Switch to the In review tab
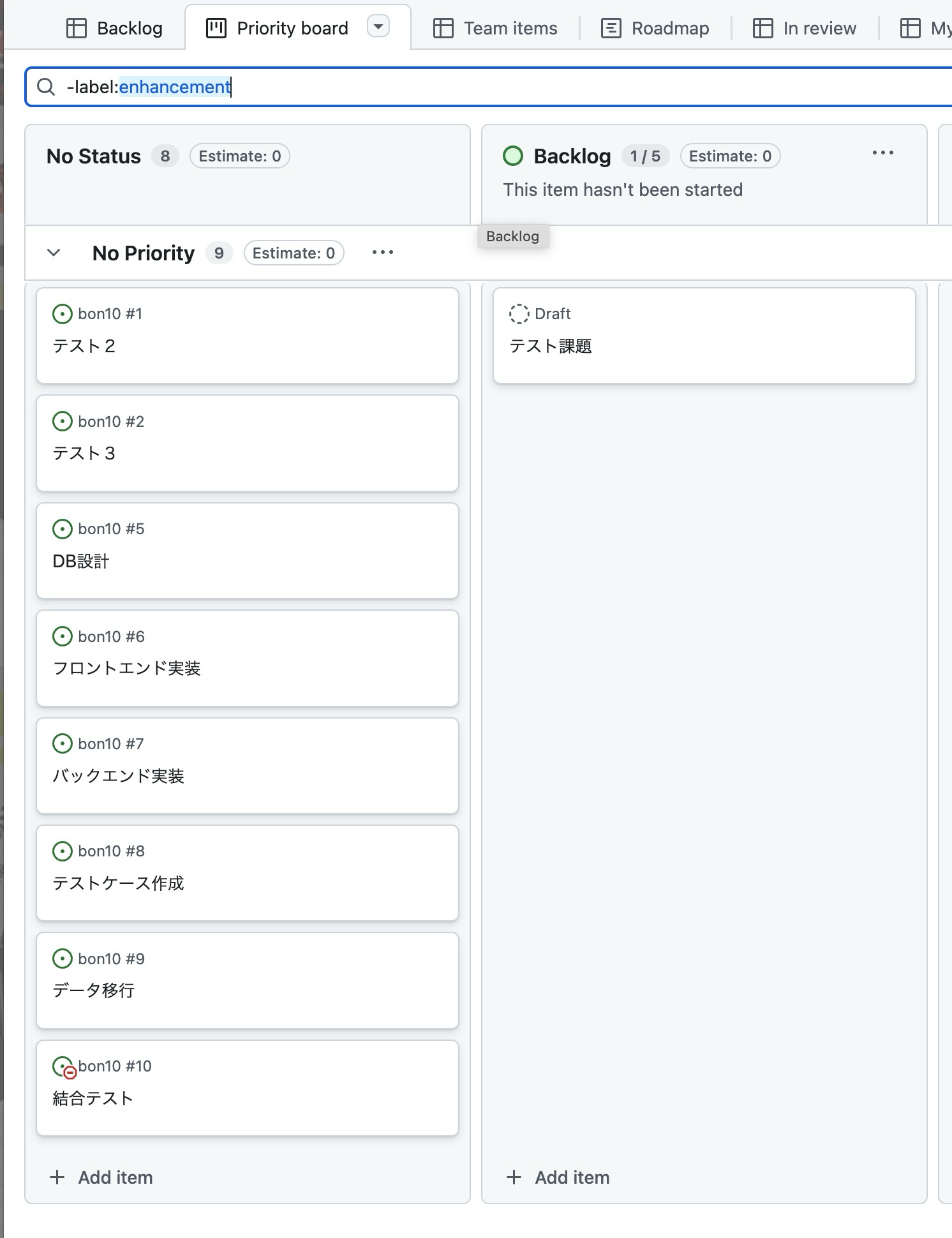The image size is (952, 1238). click(x=805, y=28)
